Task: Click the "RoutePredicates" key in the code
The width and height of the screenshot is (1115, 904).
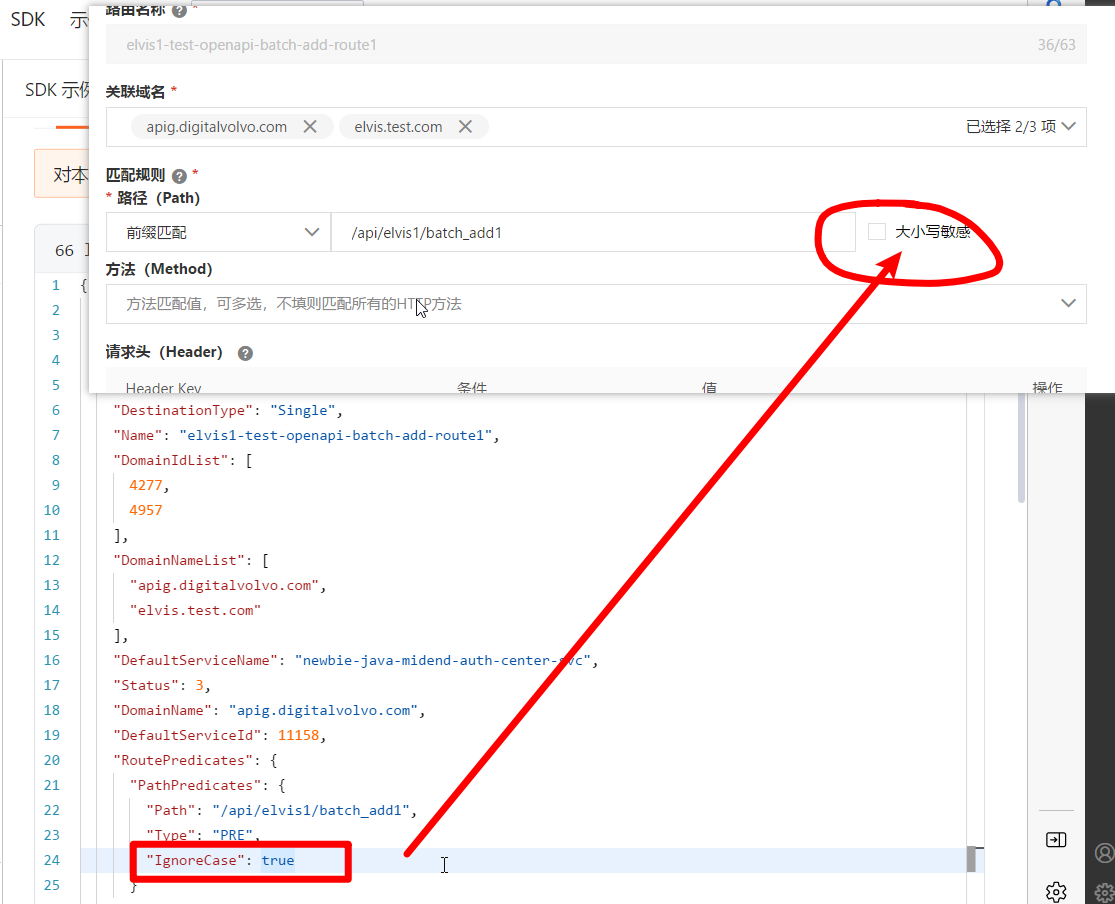Action: pyautogui.click(x=183, y=760)
